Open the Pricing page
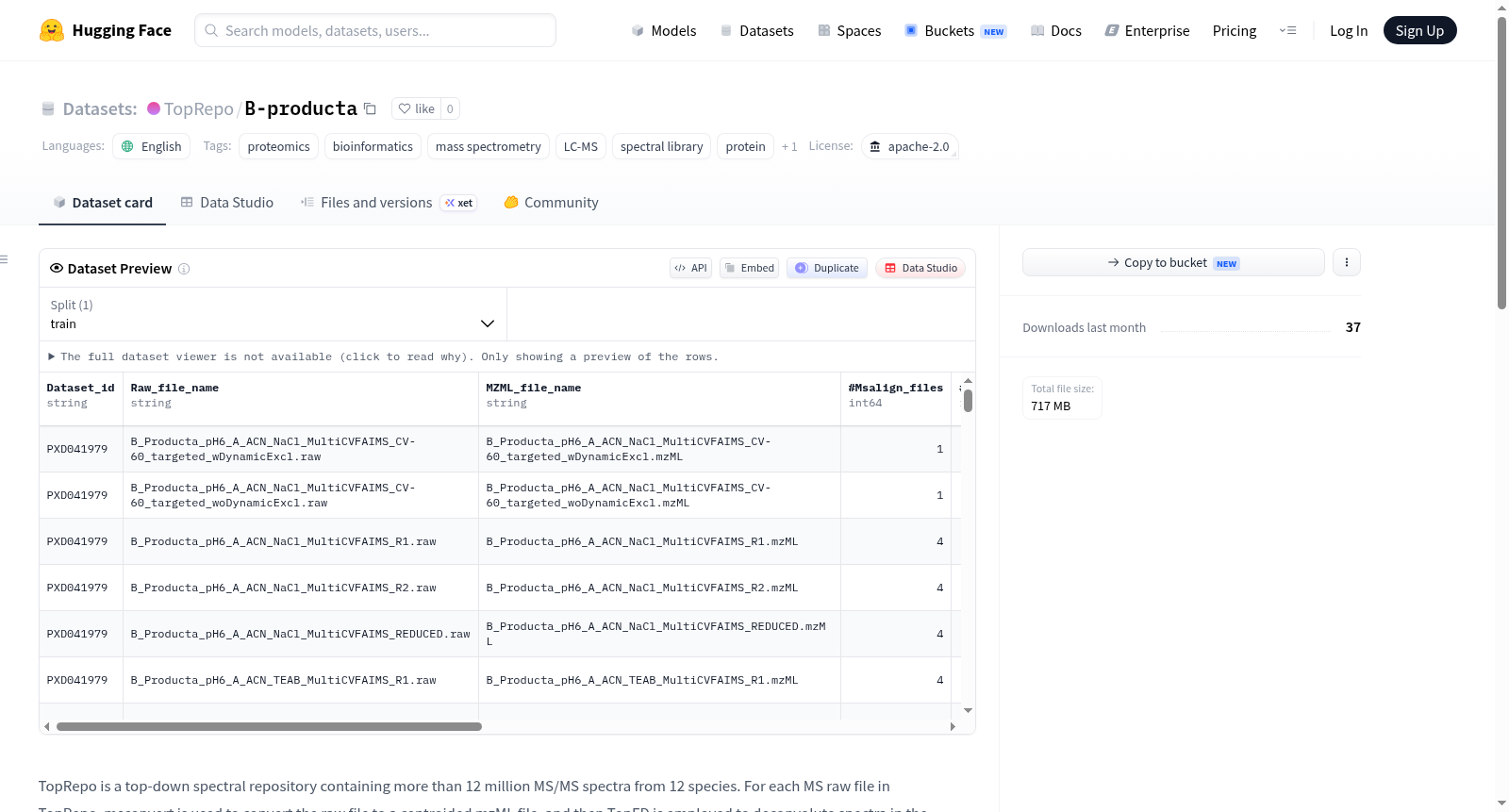1509x812 pixels. coord(1235,30)
